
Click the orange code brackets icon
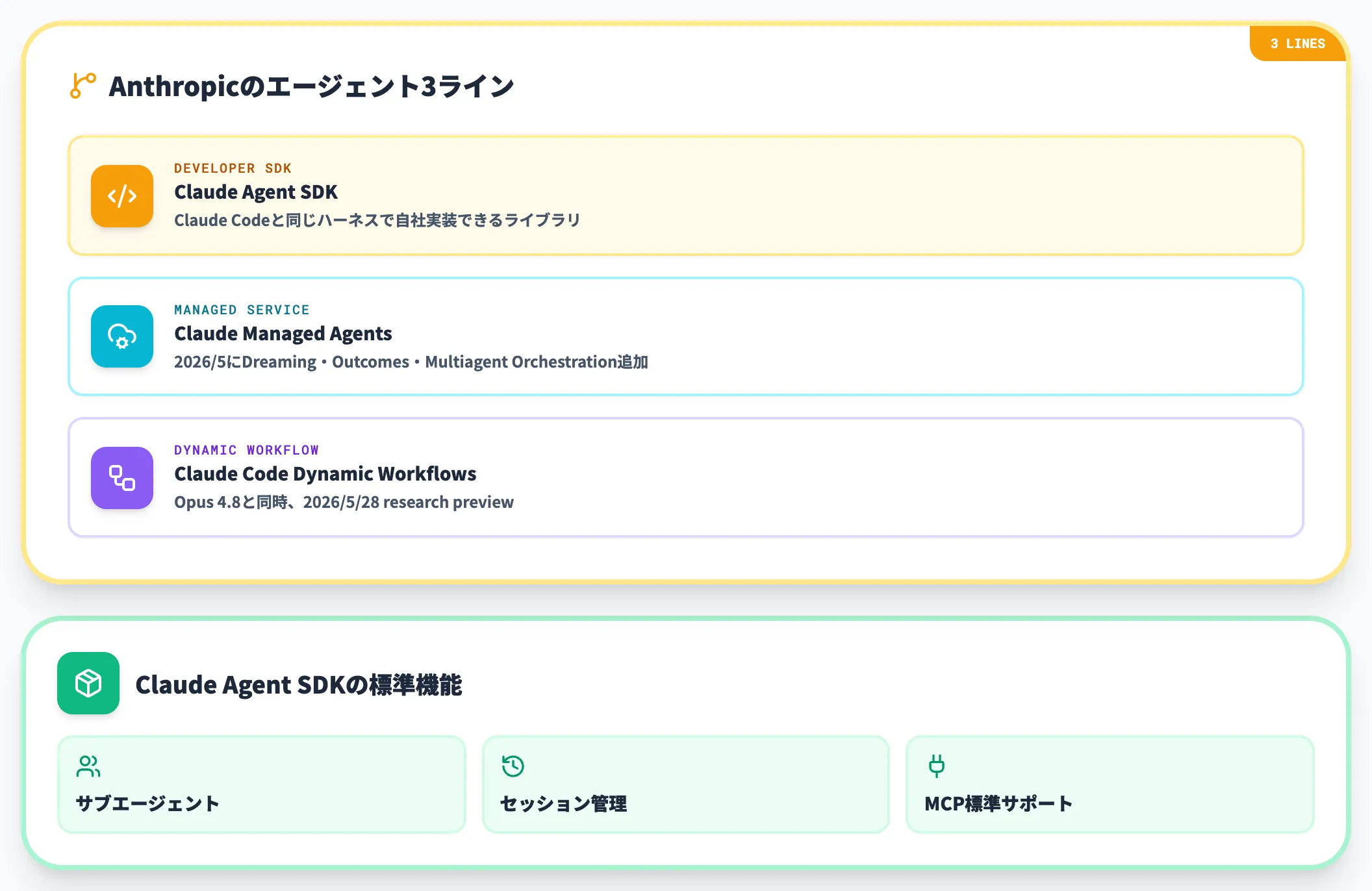click(x=122, y=196)
